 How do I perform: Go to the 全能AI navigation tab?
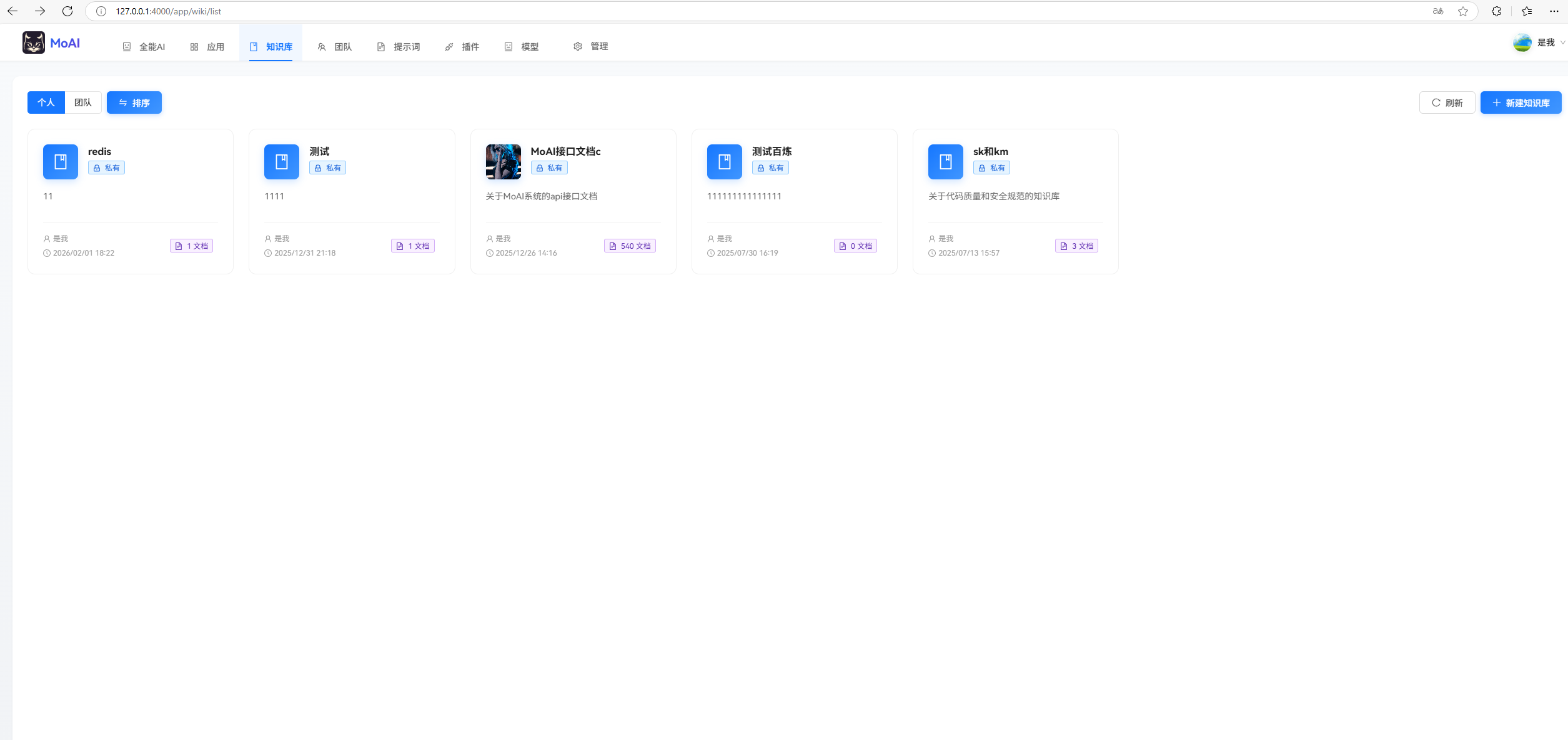[144, 47]
